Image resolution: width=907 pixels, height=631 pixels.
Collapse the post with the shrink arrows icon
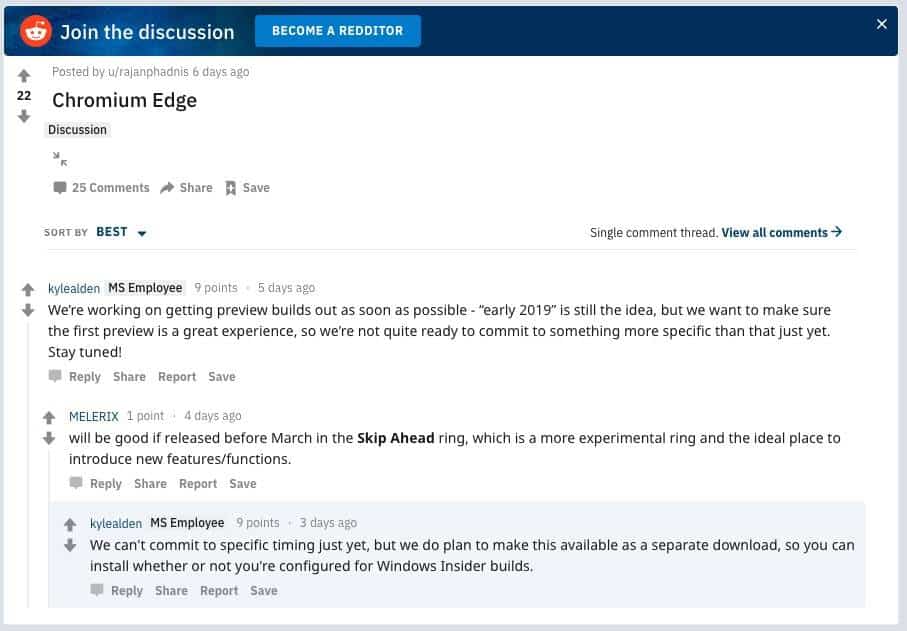(x=60, y=158)
